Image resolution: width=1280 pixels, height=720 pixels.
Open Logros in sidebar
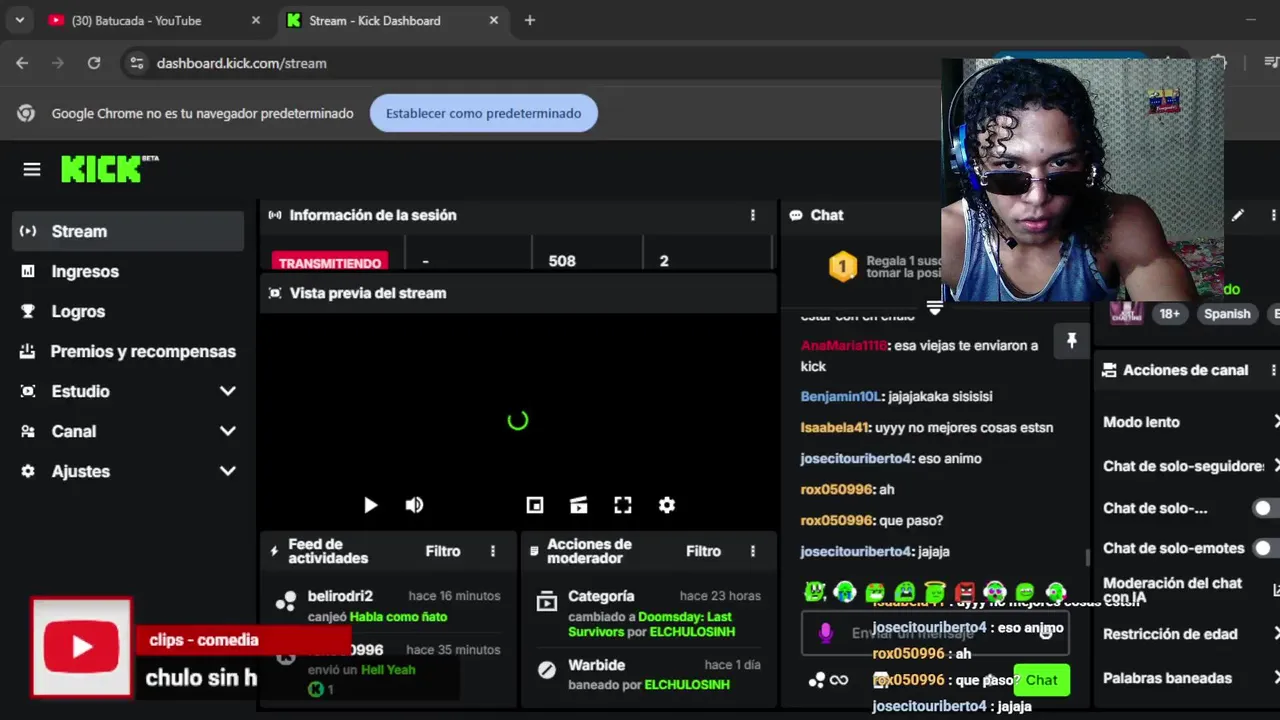[x=128, y=311]
